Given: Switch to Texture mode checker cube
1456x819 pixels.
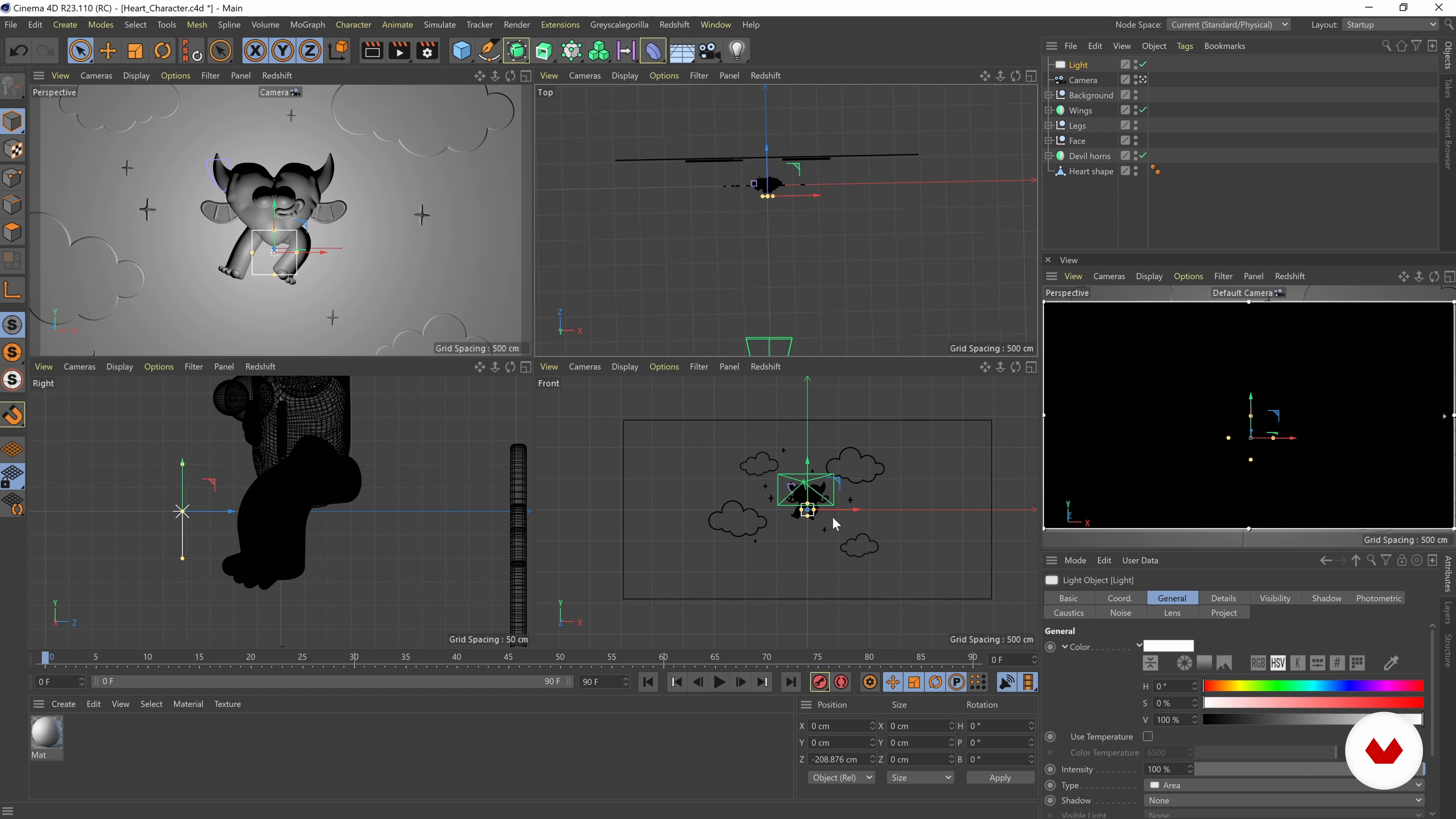Looking at the screenshot, I should coord(13,150).
